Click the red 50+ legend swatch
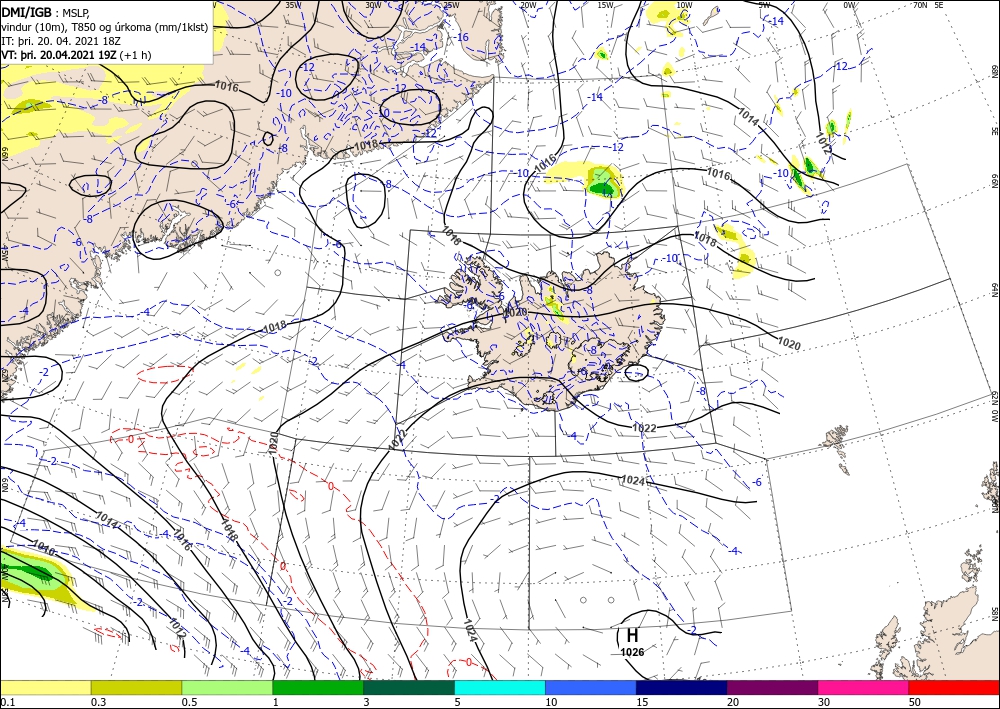 click(x=954, y=687)
